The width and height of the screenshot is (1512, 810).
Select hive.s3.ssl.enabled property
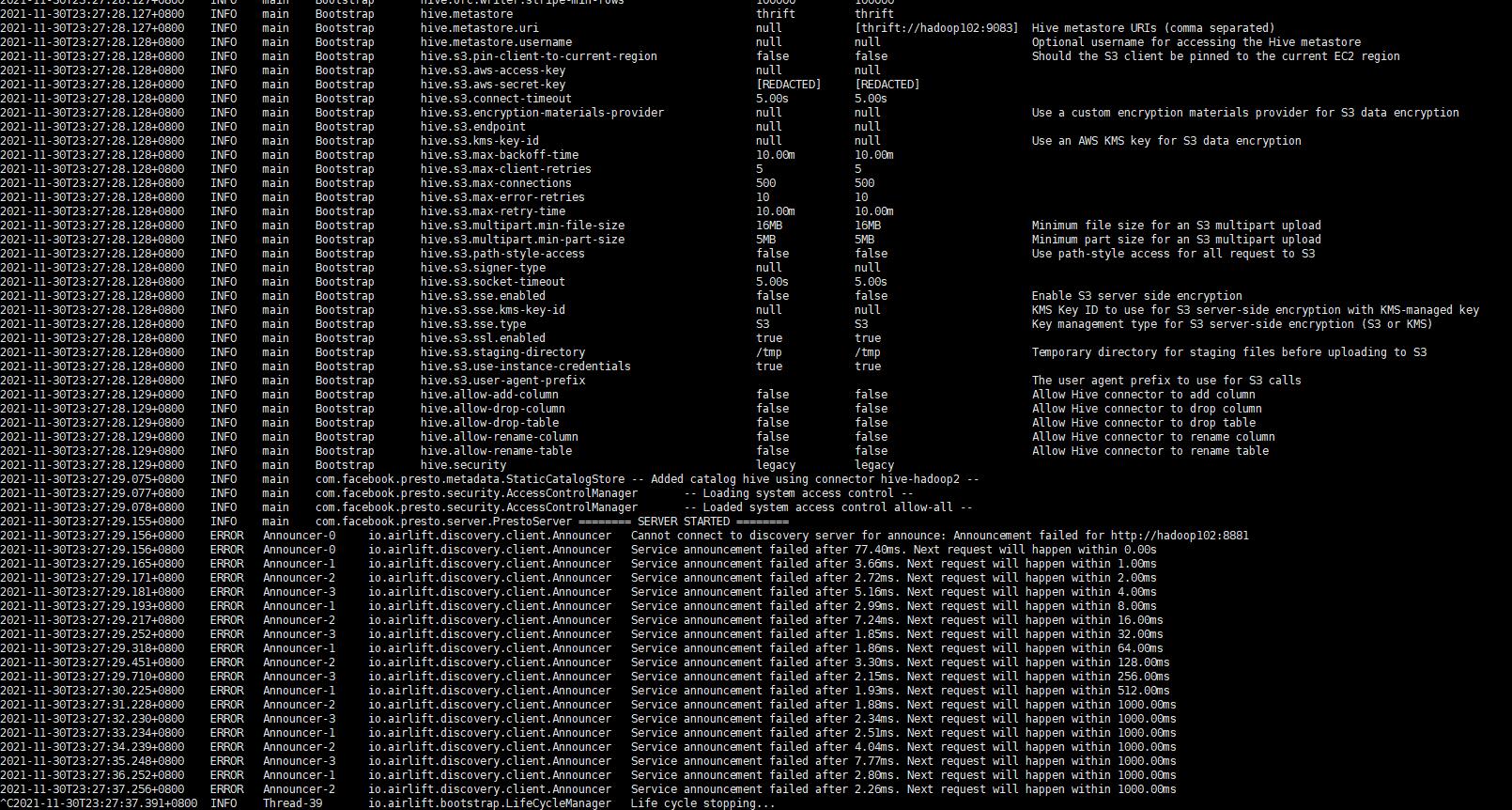pyautogui.click(x=483, y=338)
